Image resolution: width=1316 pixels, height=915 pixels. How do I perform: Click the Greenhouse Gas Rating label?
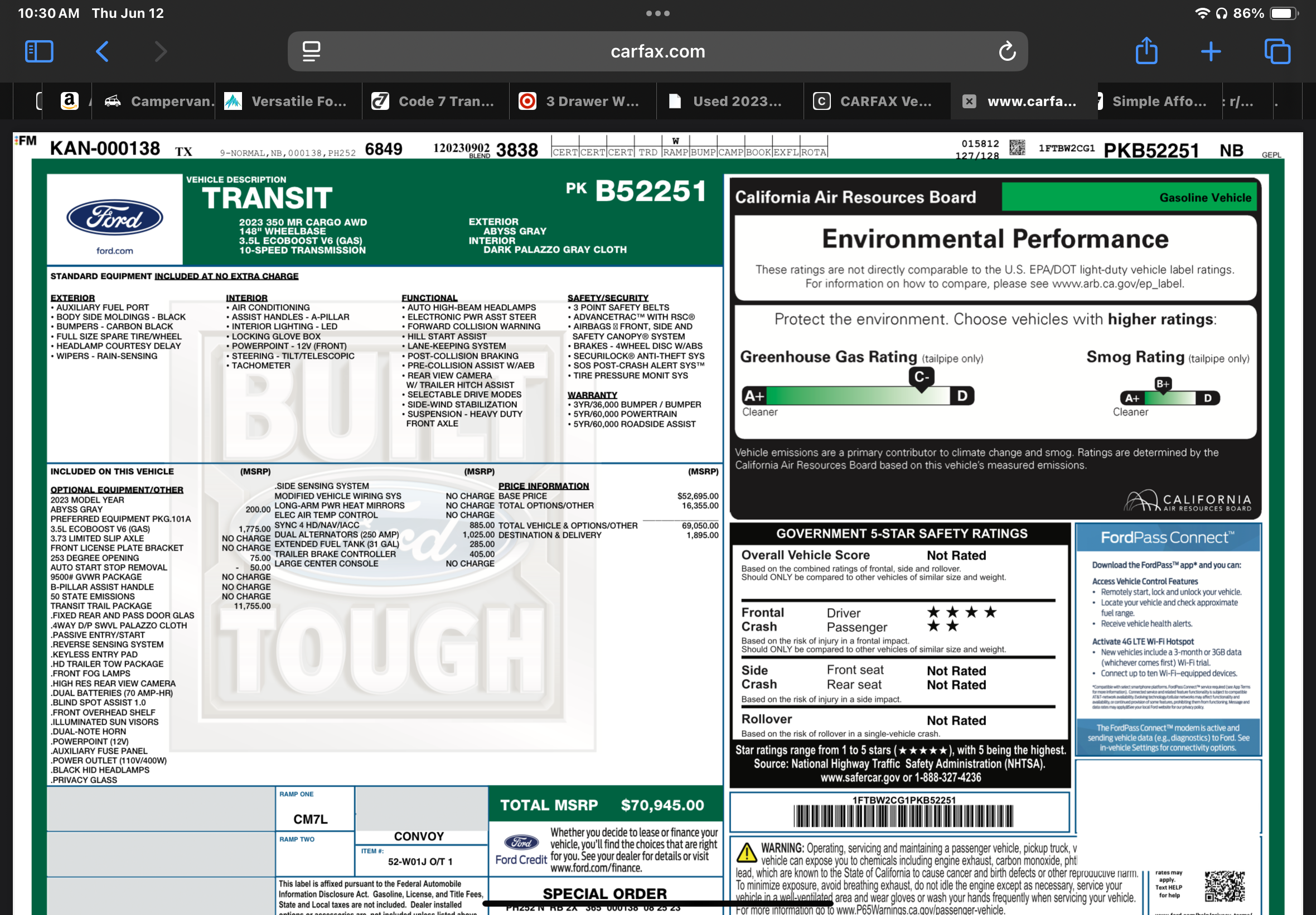click(829, 357)
